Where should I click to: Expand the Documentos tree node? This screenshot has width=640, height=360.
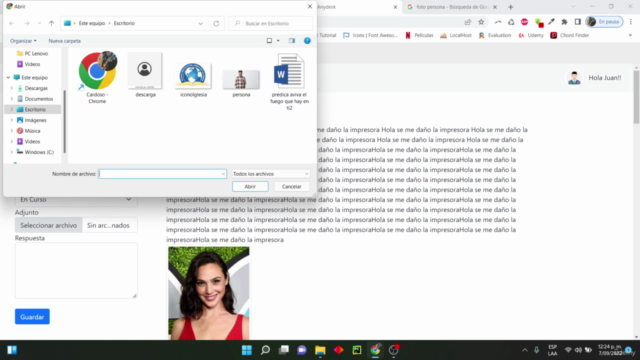click(x=12, y=99)
